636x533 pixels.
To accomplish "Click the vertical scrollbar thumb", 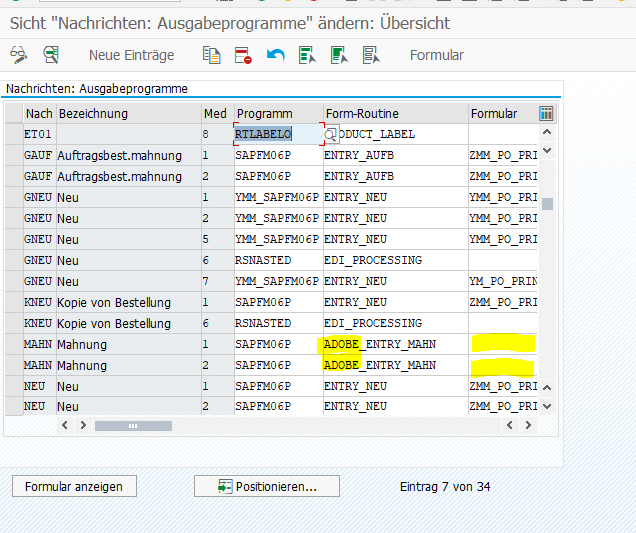I will 548,204.
